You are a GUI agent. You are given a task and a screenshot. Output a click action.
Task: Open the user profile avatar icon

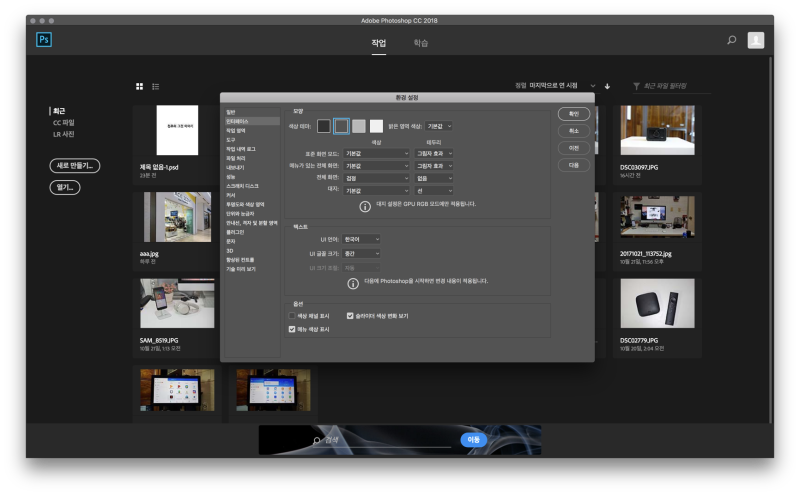pos(756,40)
